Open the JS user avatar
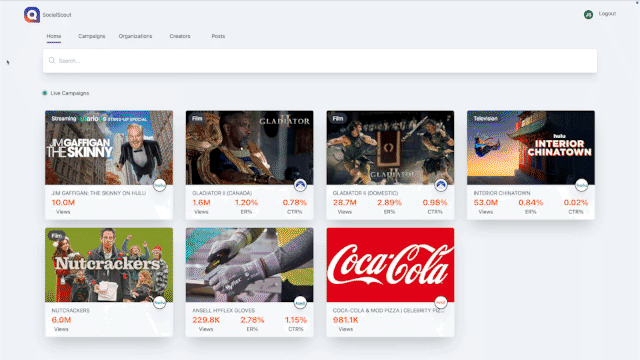 588,15
